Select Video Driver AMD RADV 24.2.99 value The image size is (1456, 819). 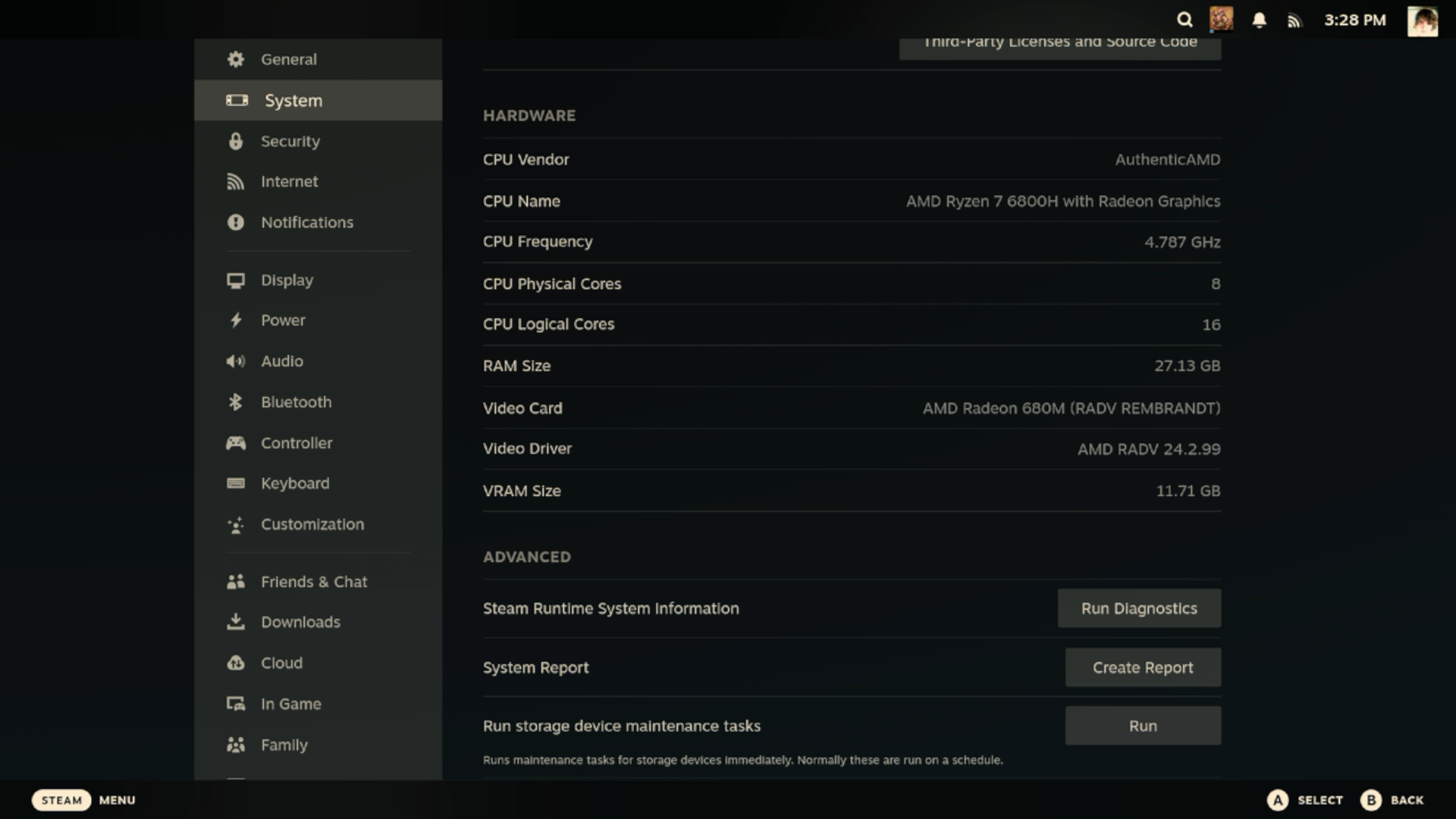click(1149, 449)
